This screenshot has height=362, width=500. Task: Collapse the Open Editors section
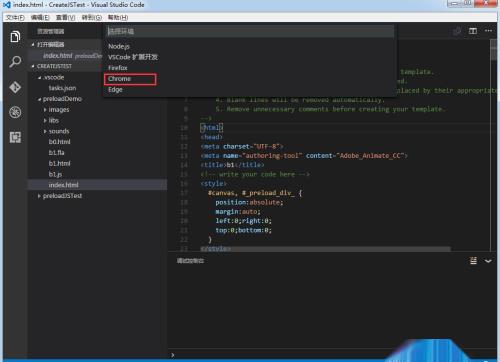point(33,45)
